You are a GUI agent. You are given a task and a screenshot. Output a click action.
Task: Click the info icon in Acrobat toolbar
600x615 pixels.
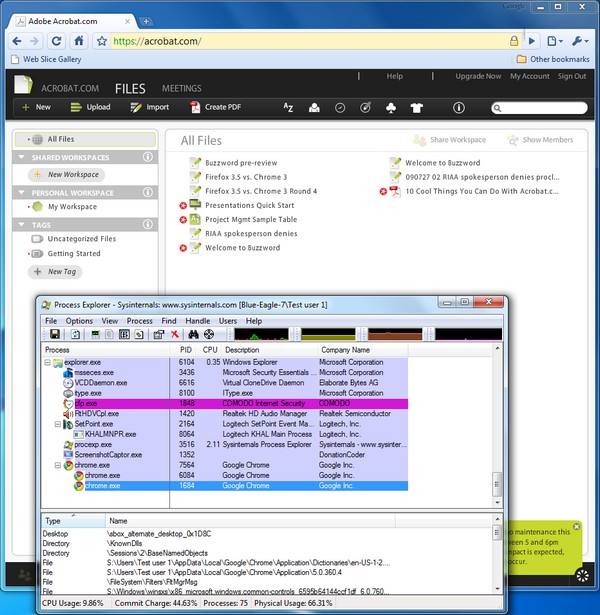459,107
